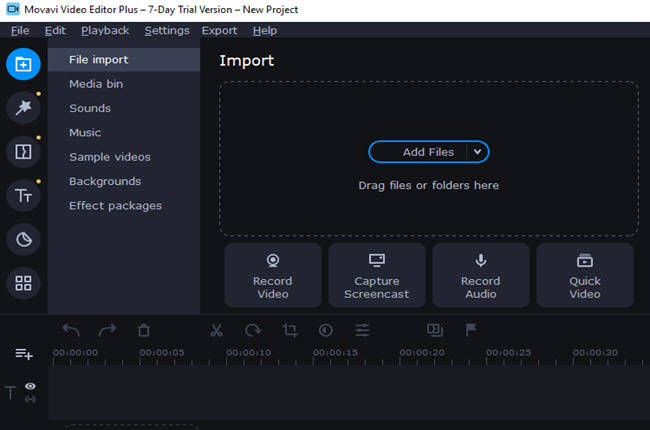650x430 pixels.
Task: Open the File menu
Action: (x=20, y=31)
